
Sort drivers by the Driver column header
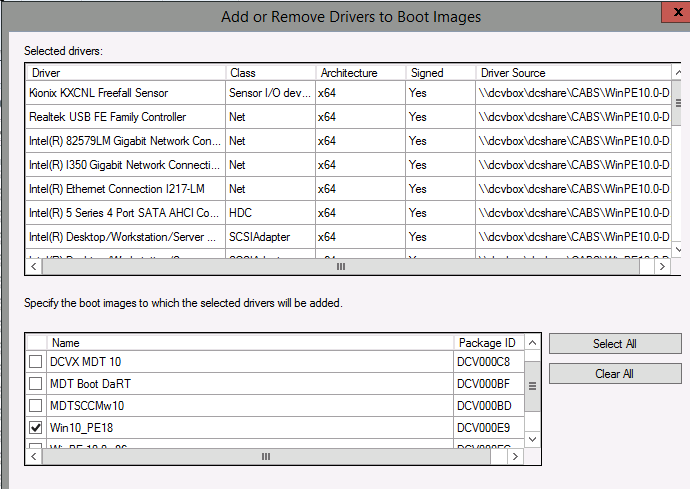click(x=126, y=73)
